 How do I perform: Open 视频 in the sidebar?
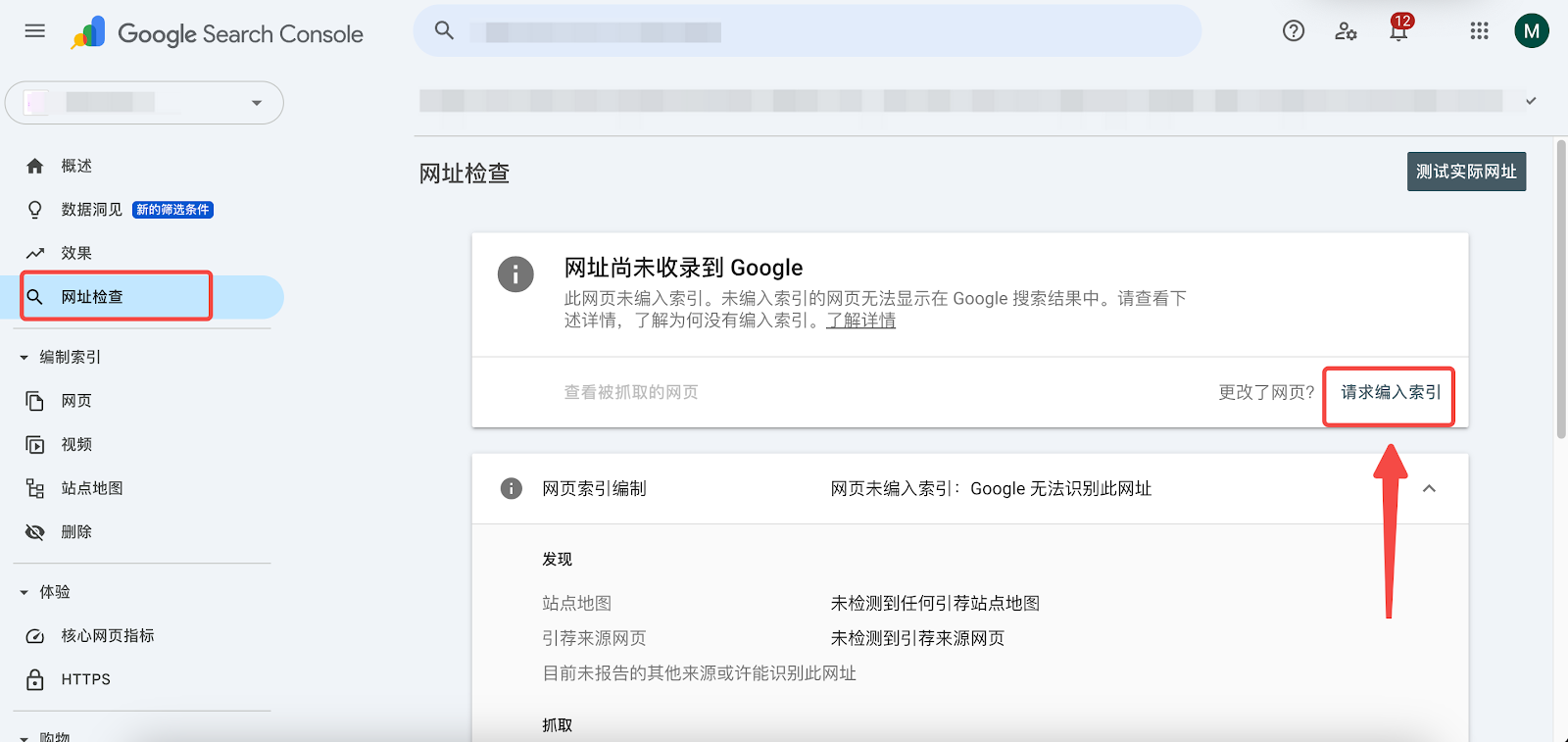tap(76, 445)
